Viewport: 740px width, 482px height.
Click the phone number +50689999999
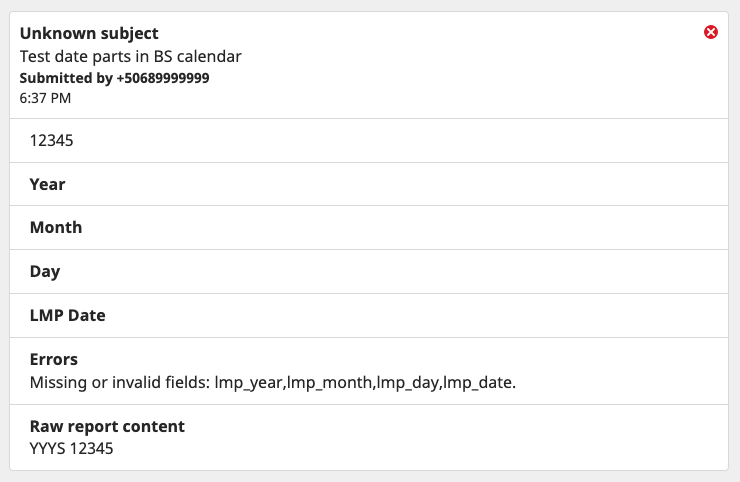pyautogui.click(x=163, y=78)
